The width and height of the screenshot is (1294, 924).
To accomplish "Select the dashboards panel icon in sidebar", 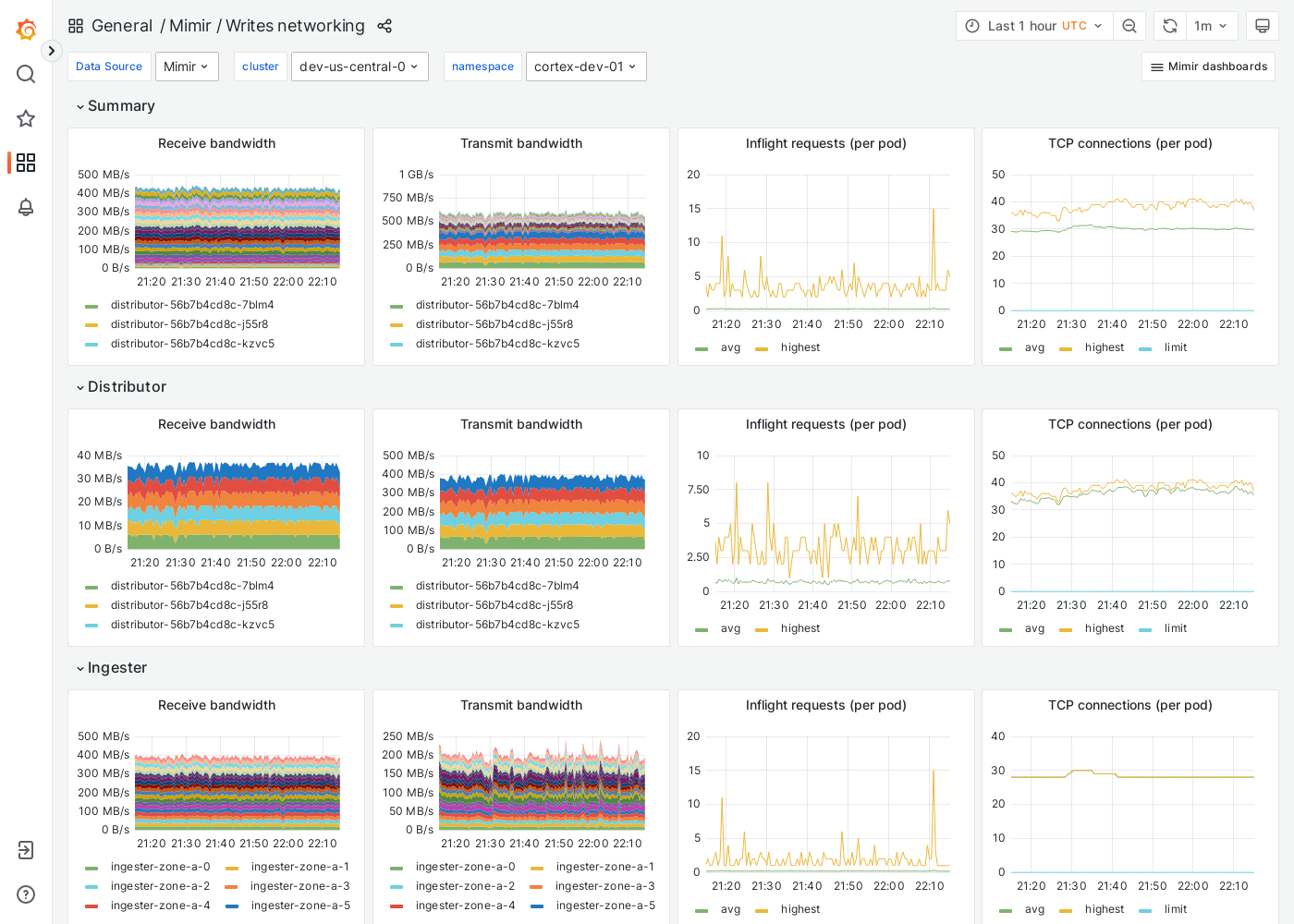I will [25, 163].
